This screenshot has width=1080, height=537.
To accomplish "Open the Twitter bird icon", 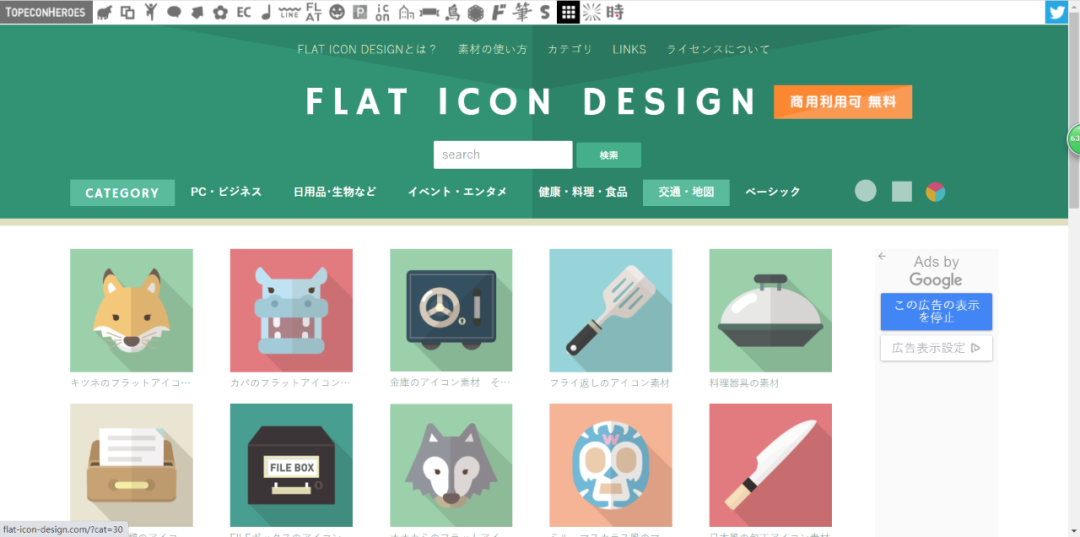I will click(1056, 12).
